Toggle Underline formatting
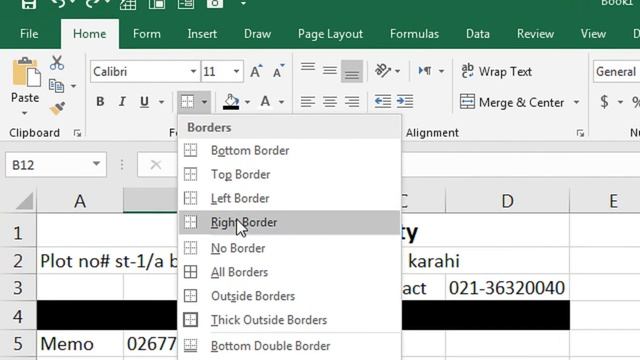This screenshot has height=360, width=640. (x=144, y=102)
